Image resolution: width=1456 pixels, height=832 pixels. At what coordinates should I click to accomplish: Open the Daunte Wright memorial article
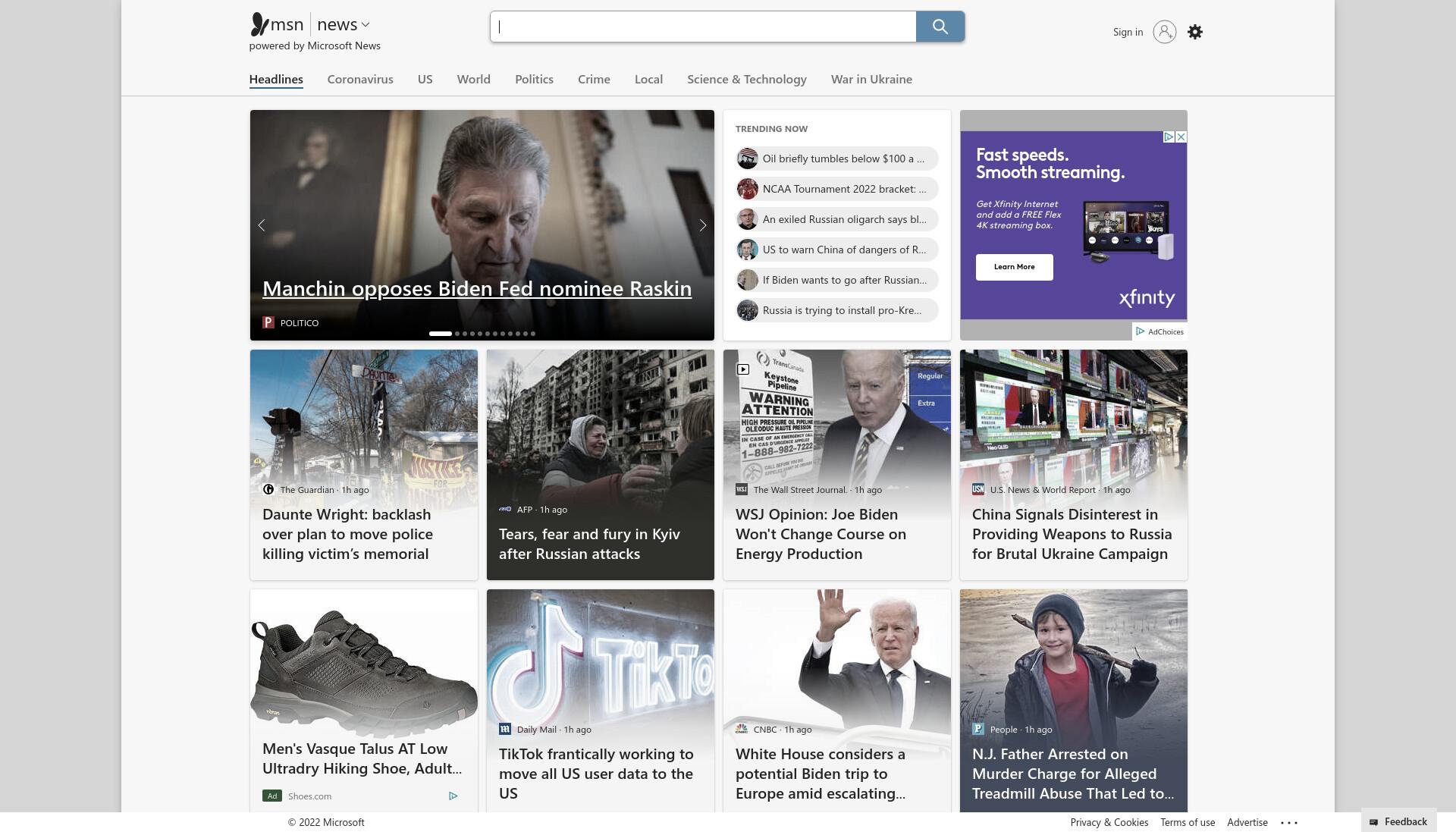pyautogui.click(x=347, y=534)
